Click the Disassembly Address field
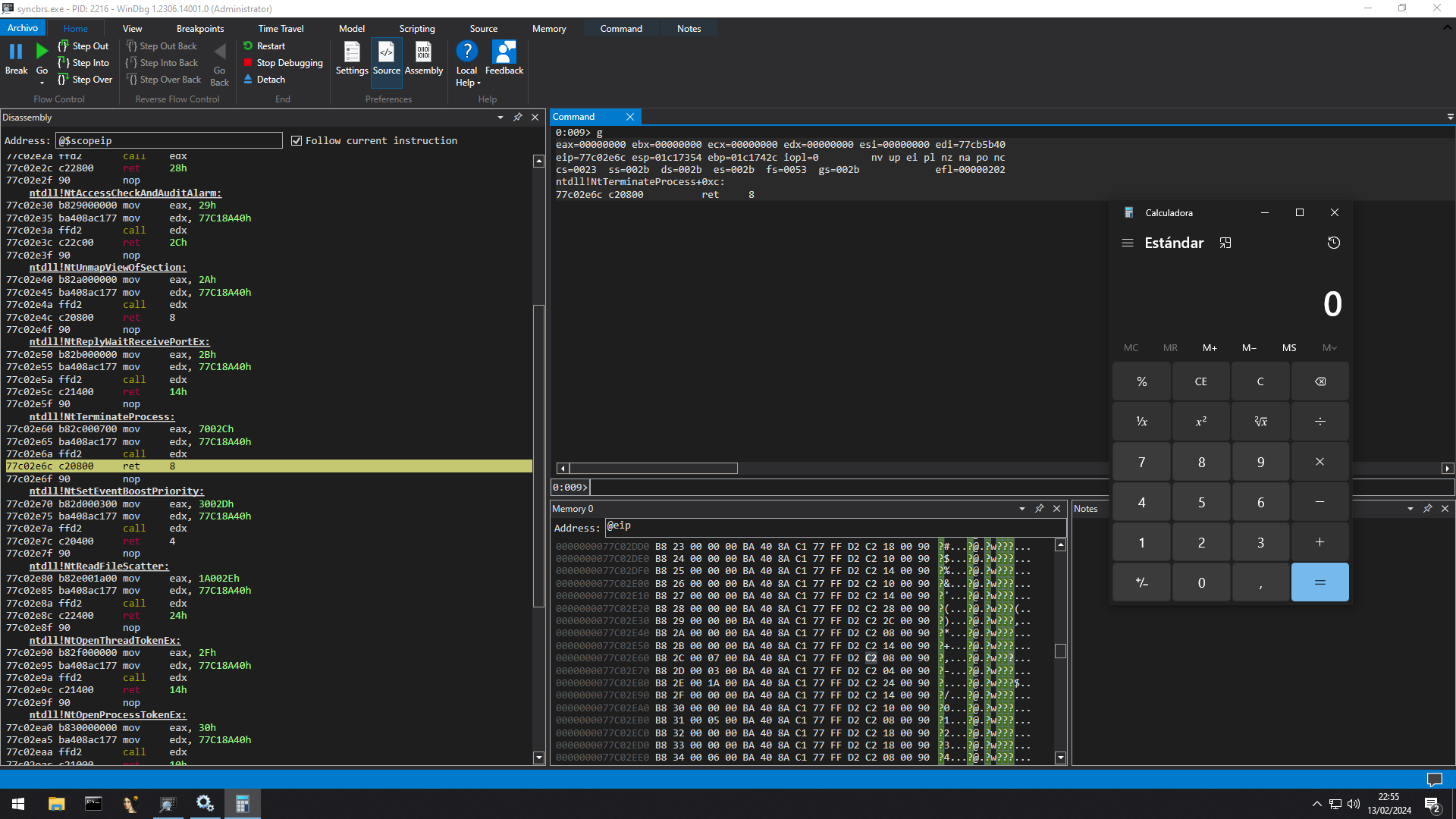 (168, 141)
